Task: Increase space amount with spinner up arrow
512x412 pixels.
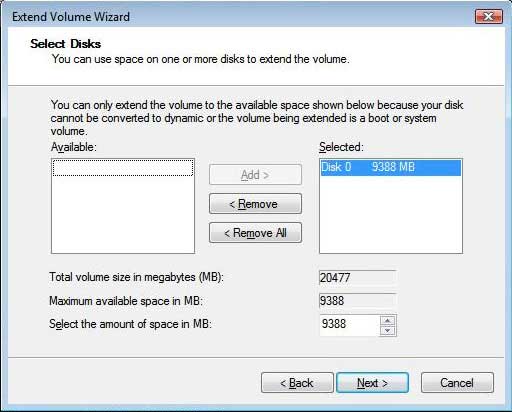Action: click(387, 321)
